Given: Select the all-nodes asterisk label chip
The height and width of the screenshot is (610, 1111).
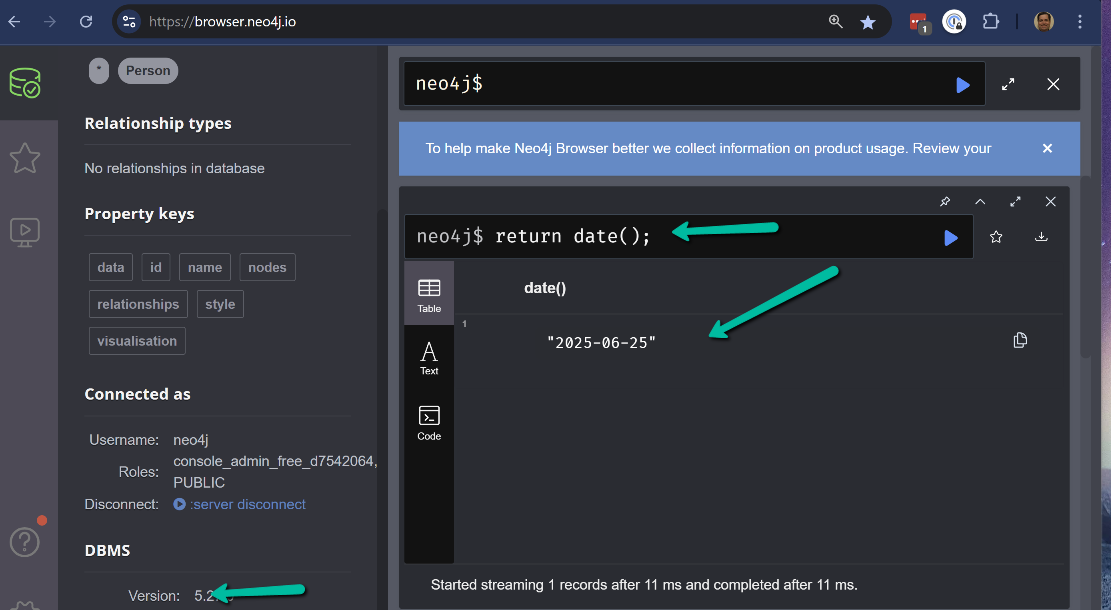Looking at the screenshot, I should pos(99,71).
